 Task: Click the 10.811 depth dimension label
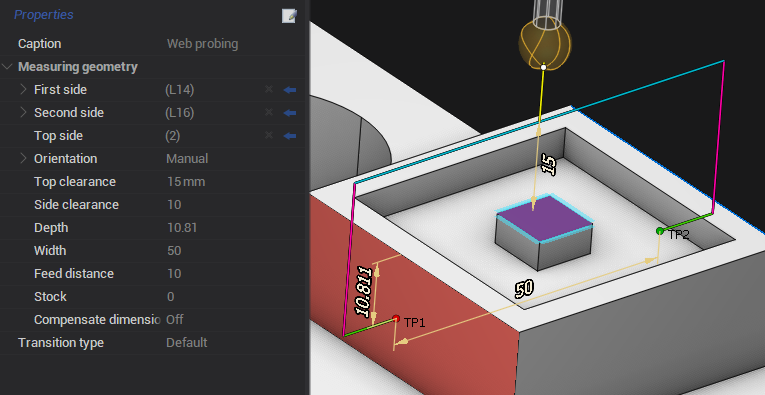364,292
